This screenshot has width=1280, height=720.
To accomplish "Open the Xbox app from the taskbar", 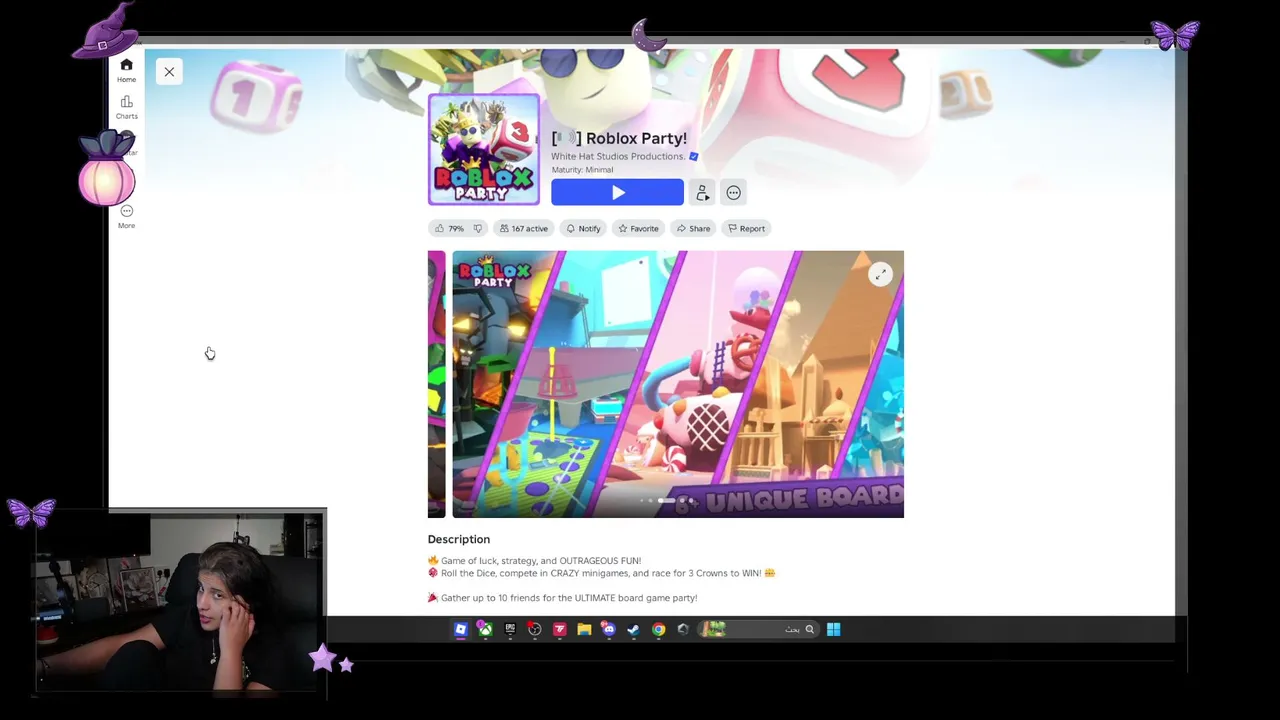I will (485, 629).
